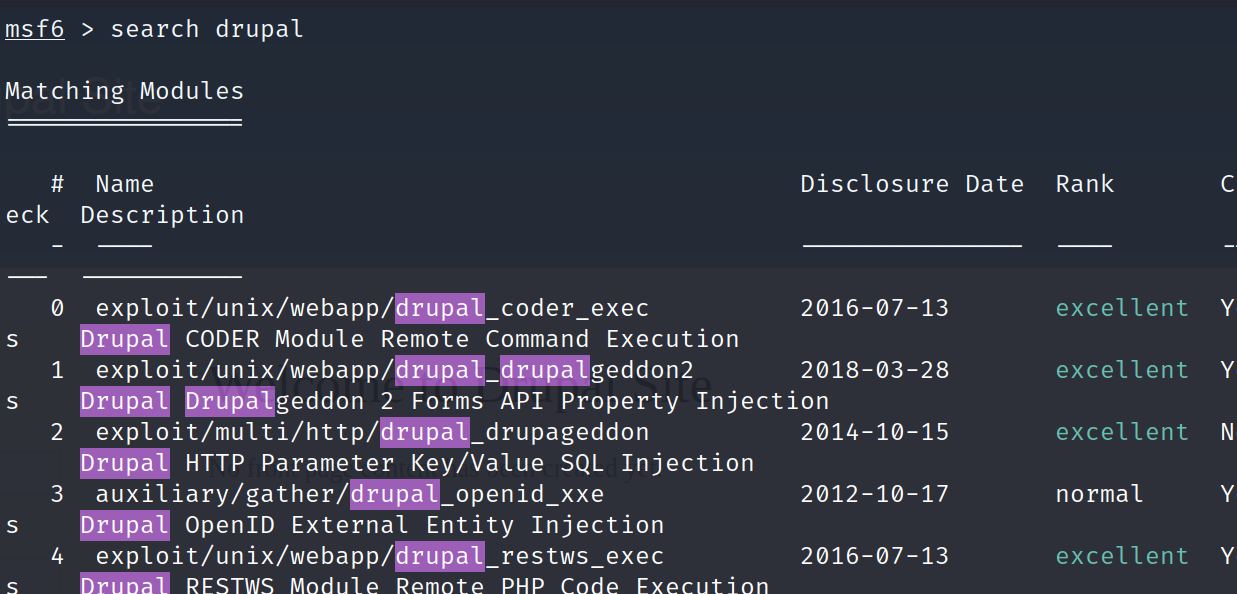Image resolution: width=1237 pixels, height=594 pixels.
Task: Click the Matching Modules heading
Action: tap(124, 91)
